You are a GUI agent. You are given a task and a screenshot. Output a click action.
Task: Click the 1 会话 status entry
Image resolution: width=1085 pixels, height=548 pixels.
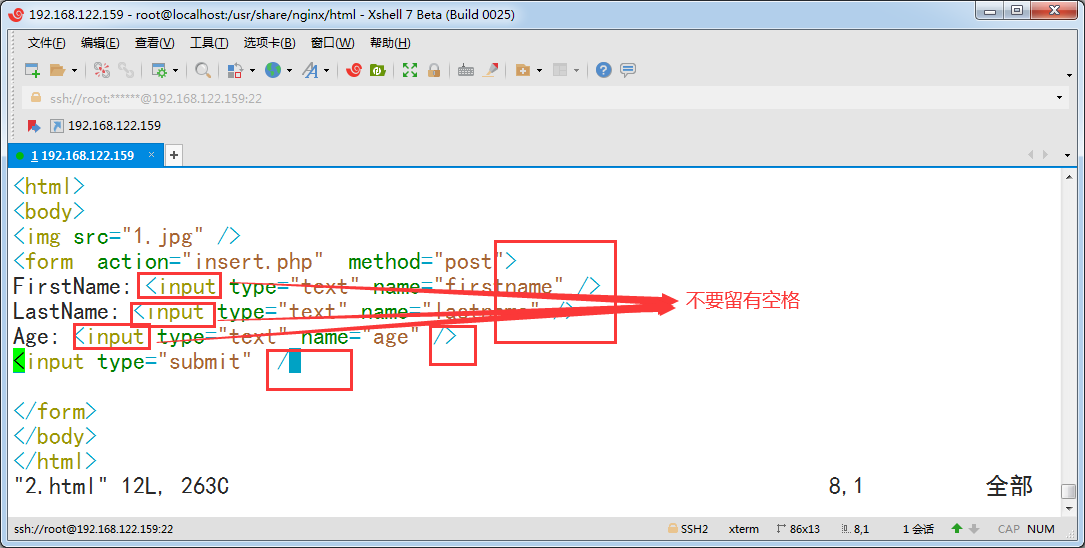pyautogui.click(x=918, y=529)
